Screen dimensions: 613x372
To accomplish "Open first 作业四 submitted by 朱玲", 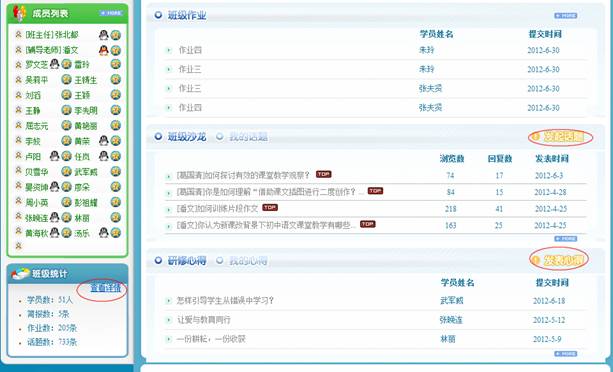I will coord(190,50).
